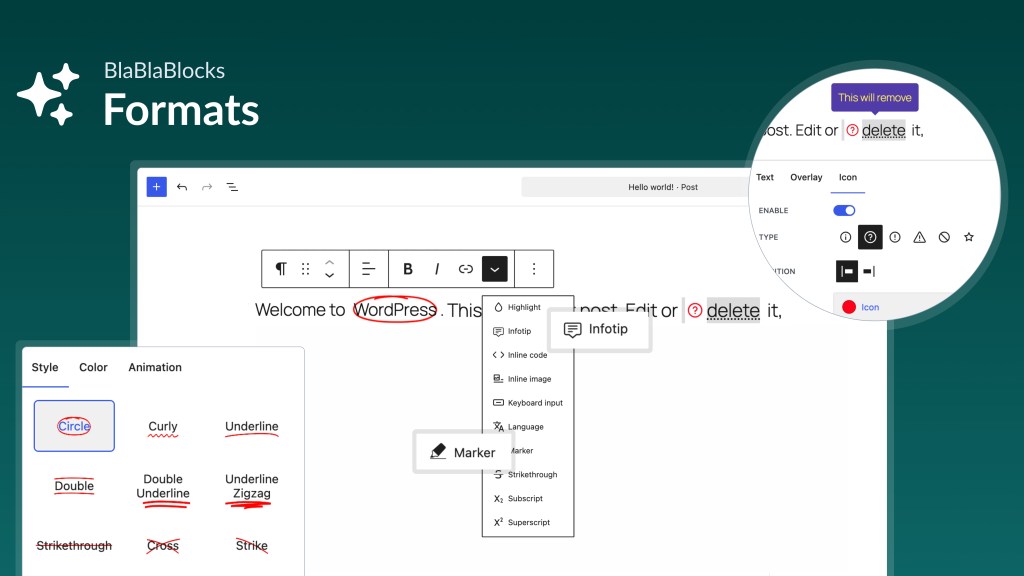Select the star icon type

pyautogui.click(x=968, y=237)
